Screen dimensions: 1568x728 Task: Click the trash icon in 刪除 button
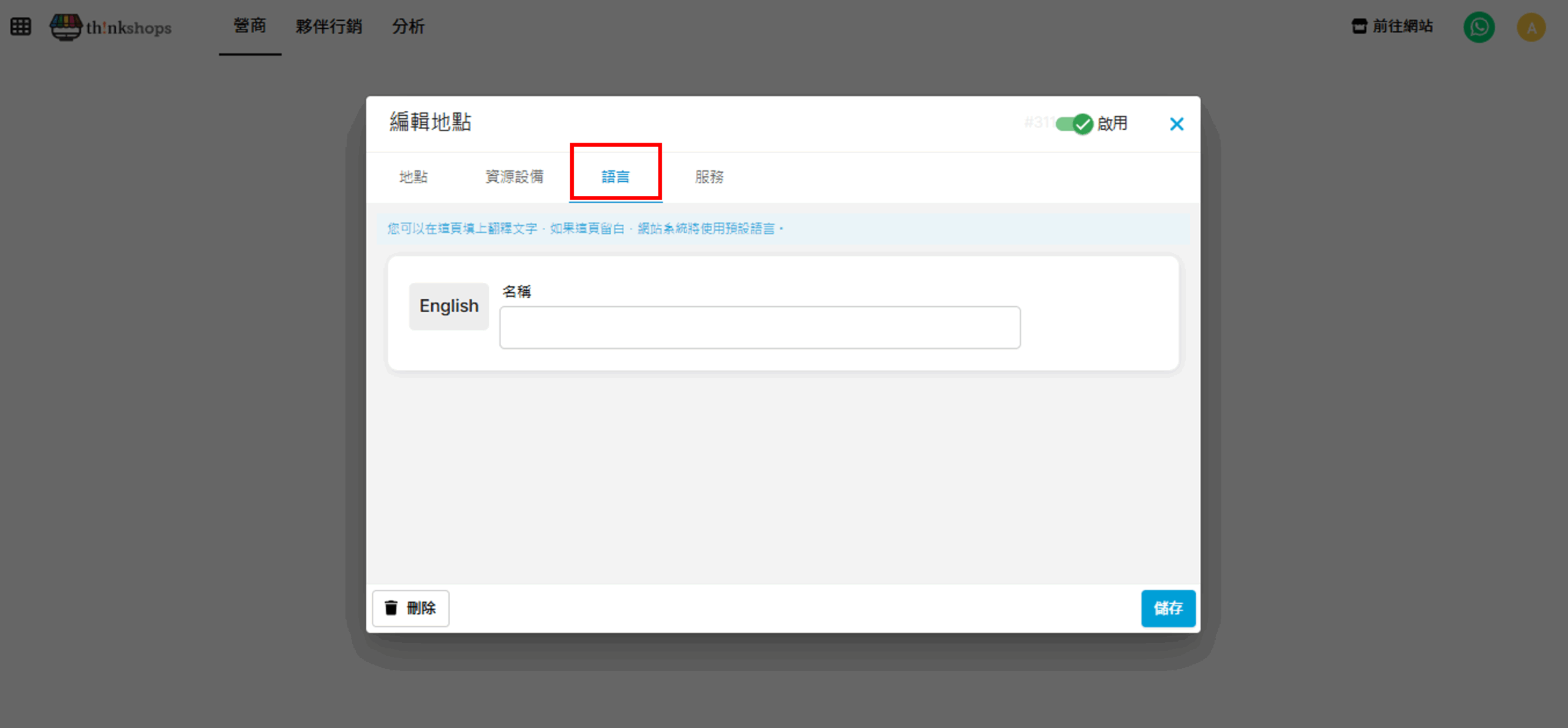tap(391, 607)
